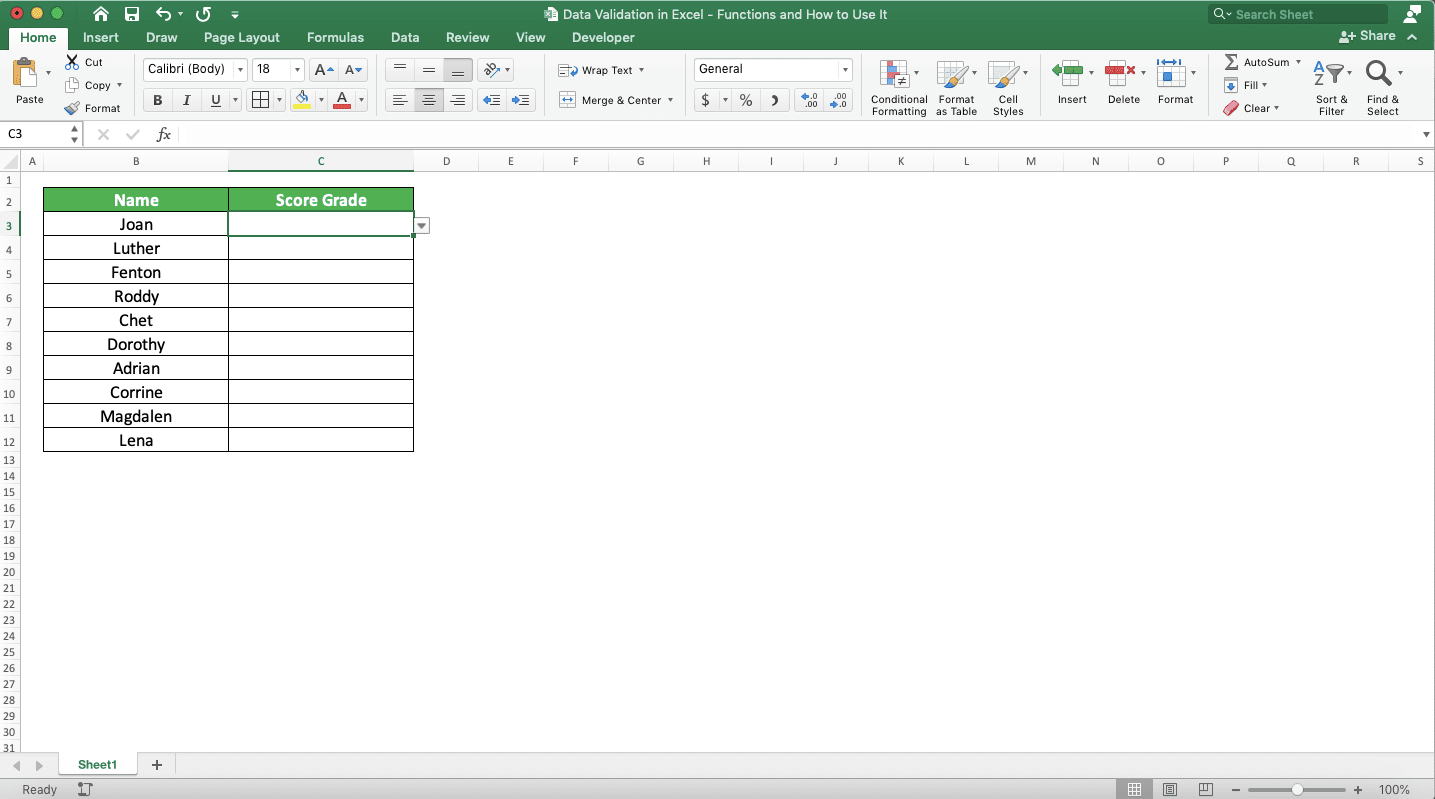
Task: Open the Quick Access Toolbar customize arrow
Action: tap(235, 15)
